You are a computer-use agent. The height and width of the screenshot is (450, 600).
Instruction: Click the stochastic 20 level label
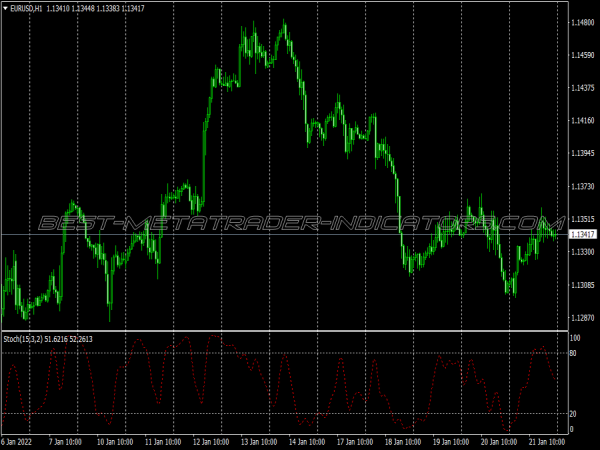coord(574,414)
